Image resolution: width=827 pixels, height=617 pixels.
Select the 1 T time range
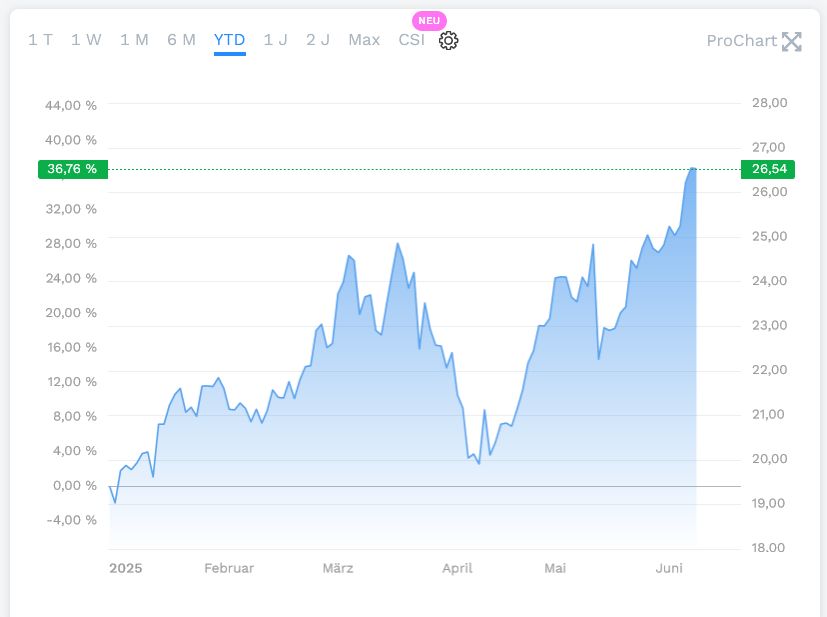[40, 40]
